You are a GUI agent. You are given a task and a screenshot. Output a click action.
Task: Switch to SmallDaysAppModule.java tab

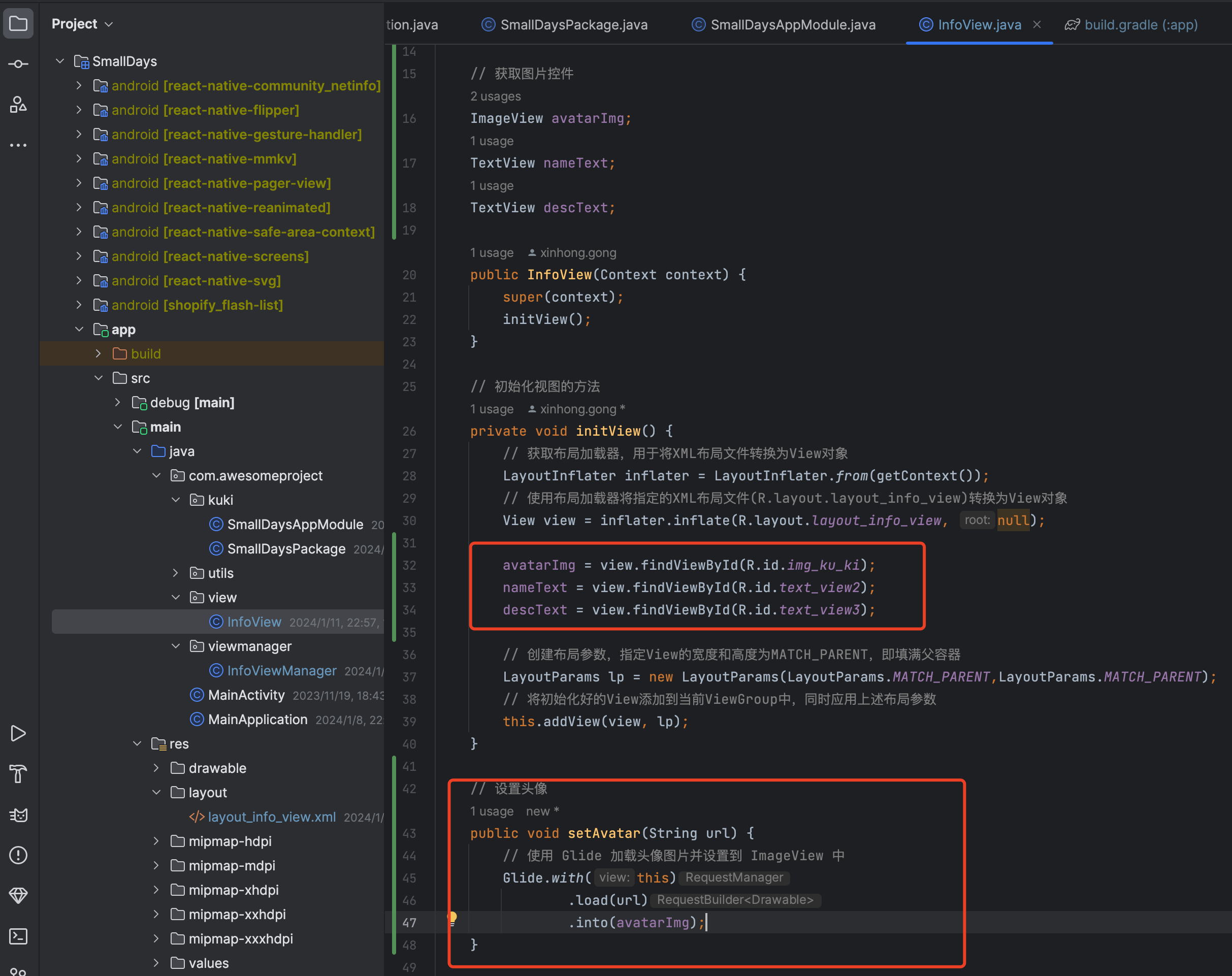(784, 24)
